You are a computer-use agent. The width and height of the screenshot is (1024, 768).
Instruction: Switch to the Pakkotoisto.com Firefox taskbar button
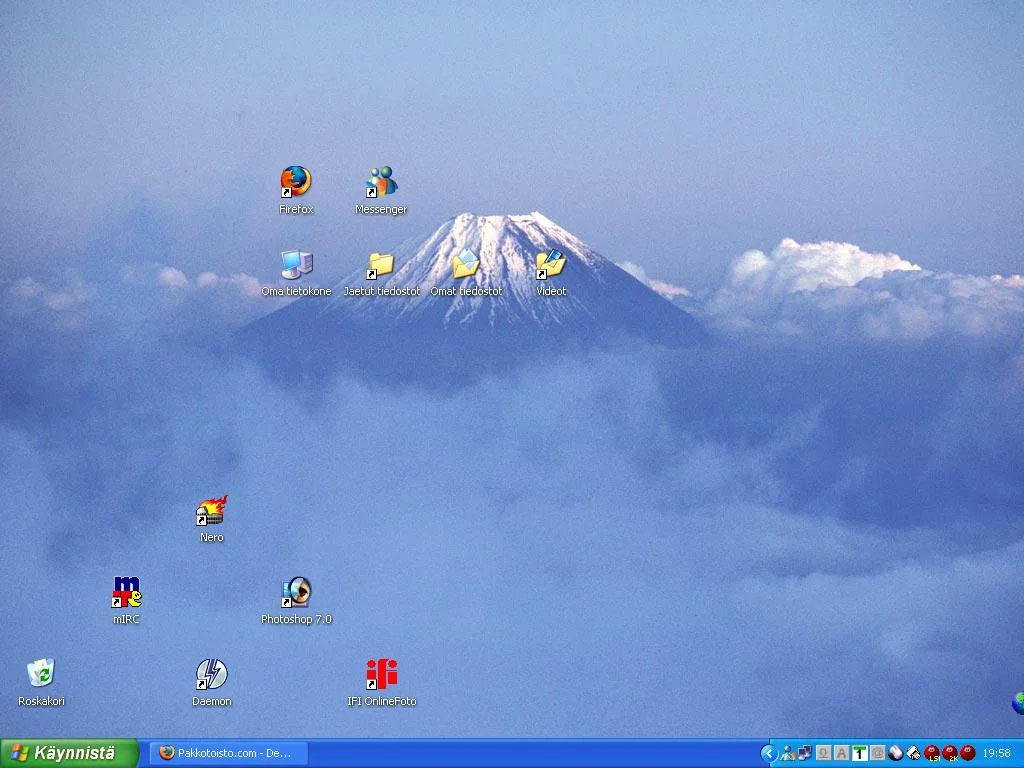coord(229,753)
